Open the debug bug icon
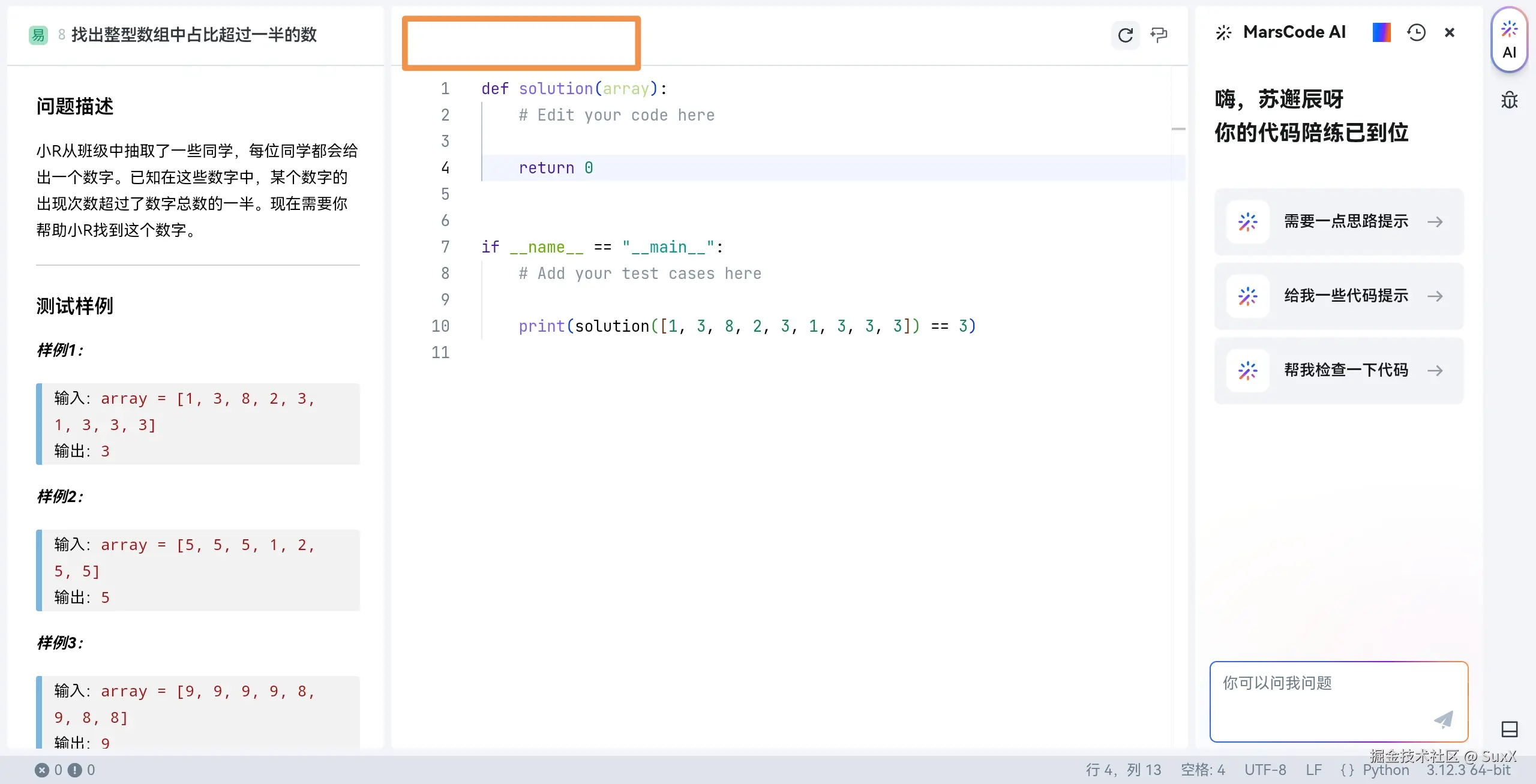This screenshot has height=784, width=1536. pyautogui.click(x=1509, y=100)
